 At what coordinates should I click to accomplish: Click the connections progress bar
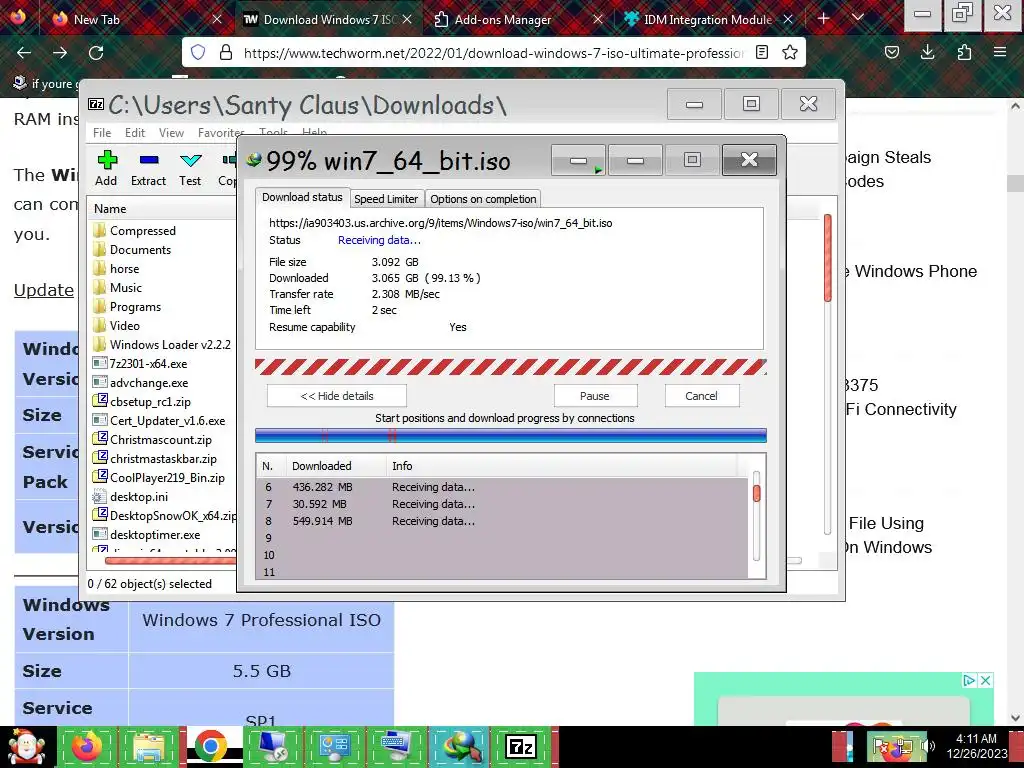511,436
